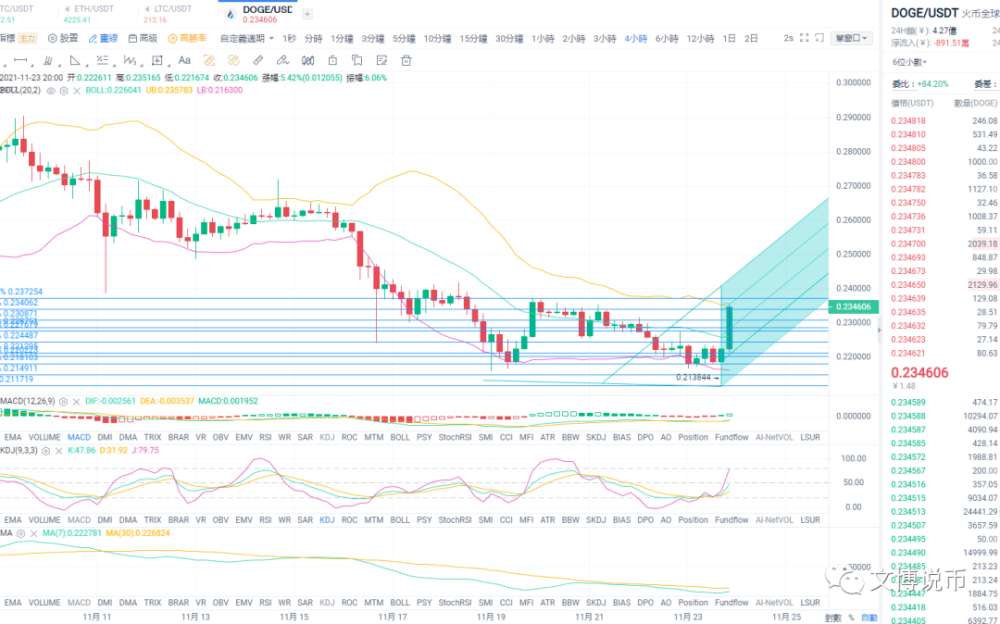
Task: Close the MACD(12,26,9) indicator panel
Action: point(76,401)
